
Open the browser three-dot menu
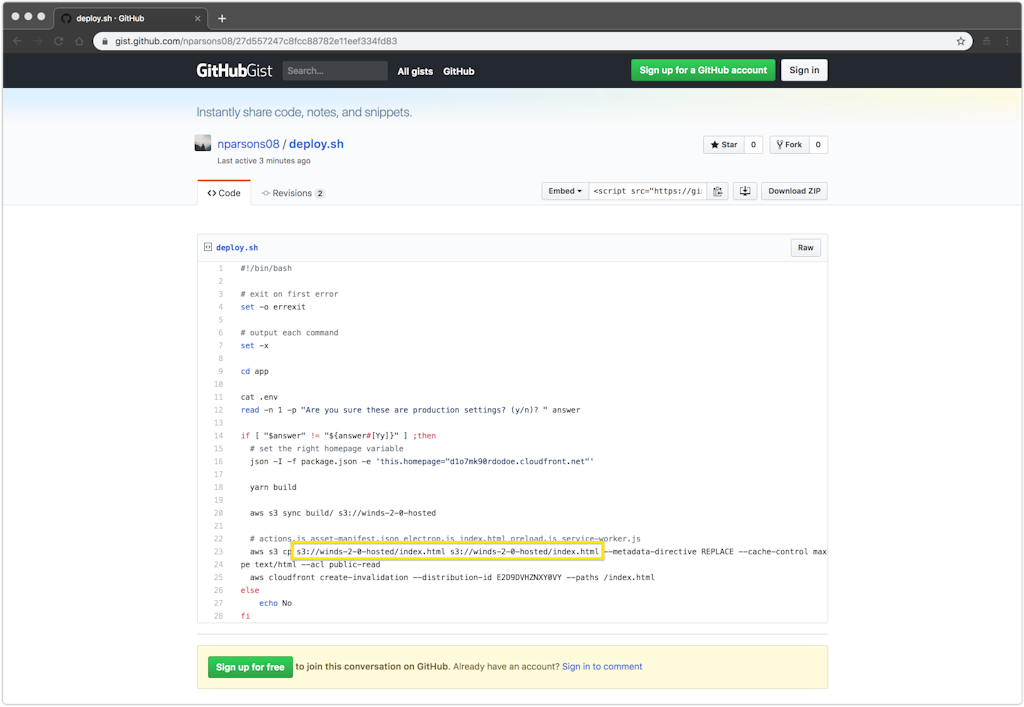[x=1007, y=41]
